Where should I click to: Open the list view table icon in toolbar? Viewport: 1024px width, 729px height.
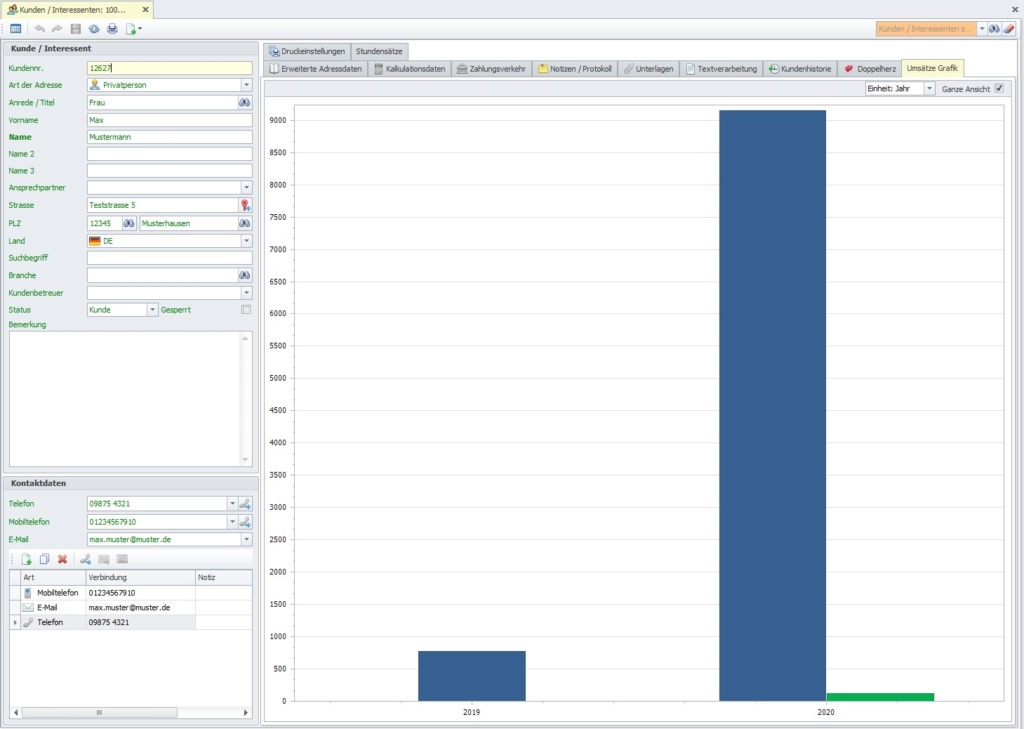16,29
